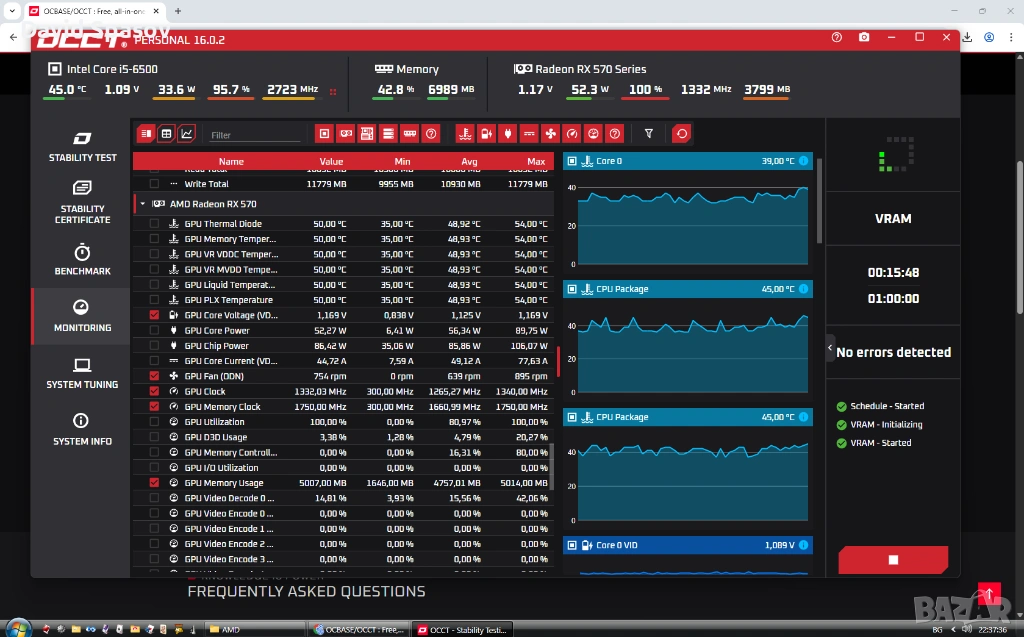Toggle the fan sensors filter icon

(550, 133)
